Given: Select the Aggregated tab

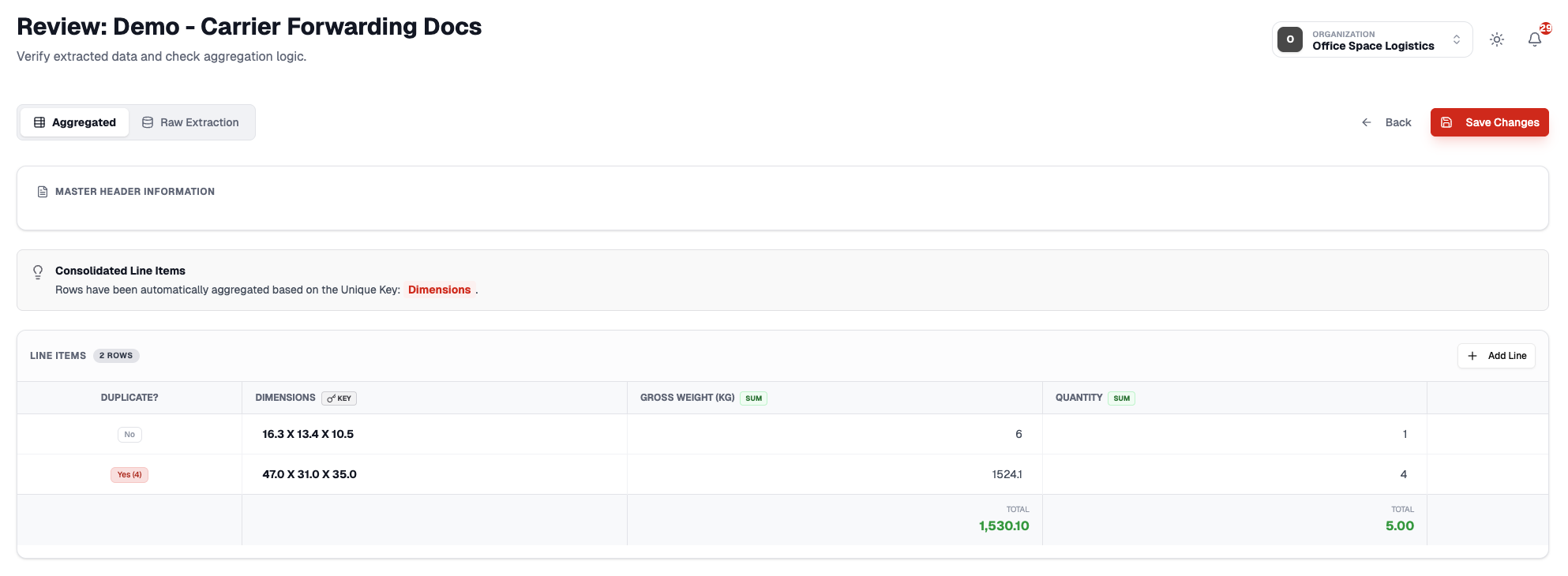Looking at the screenshot, I should (x=75, y=122).
